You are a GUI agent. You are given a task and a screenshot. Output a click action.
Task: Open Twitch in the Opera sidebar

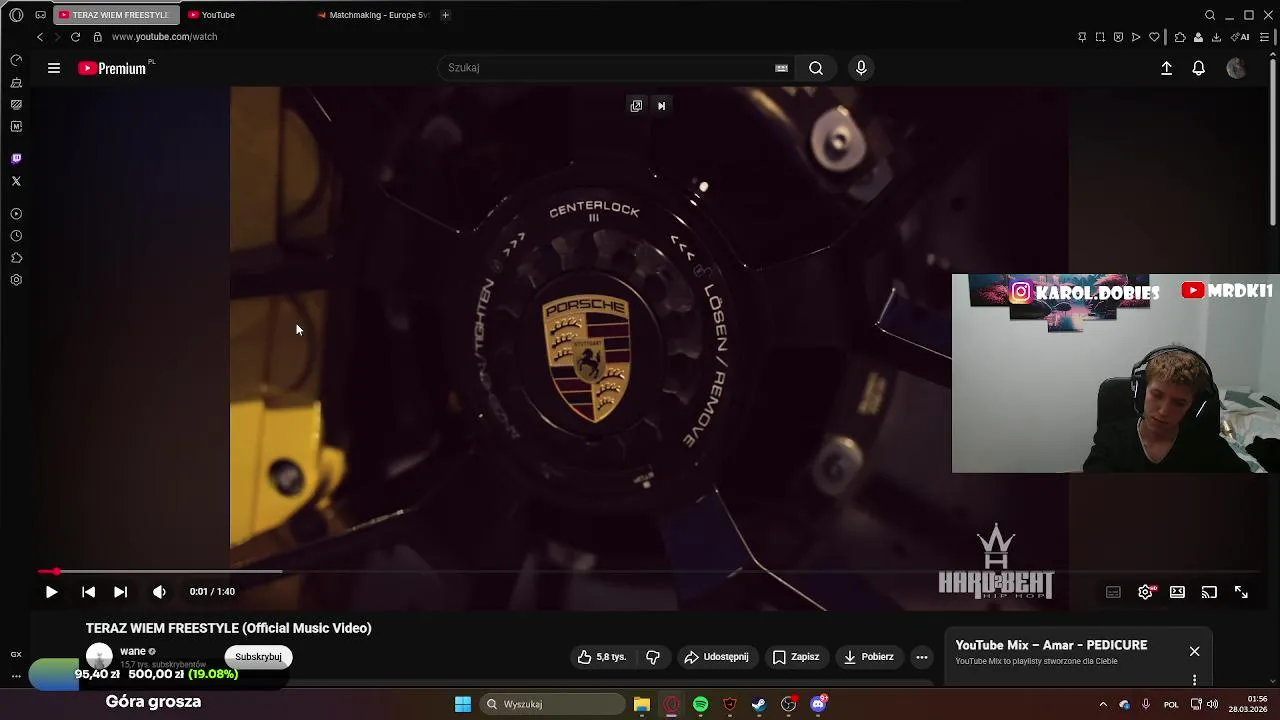coord(16,158)
